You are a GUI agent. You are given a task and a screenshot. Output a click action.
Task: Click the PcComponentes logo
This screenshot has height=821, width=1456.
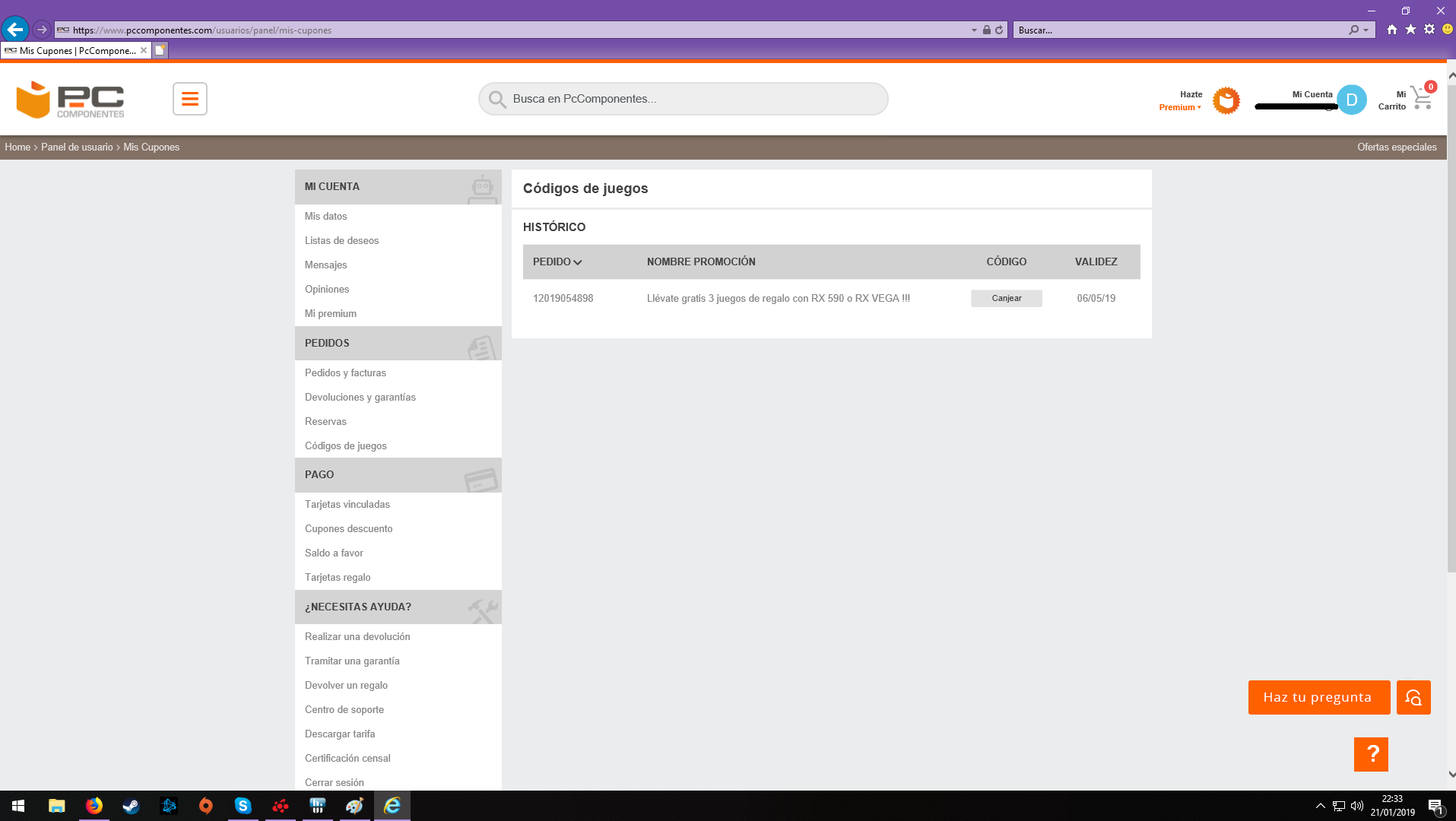pos(71,100)
